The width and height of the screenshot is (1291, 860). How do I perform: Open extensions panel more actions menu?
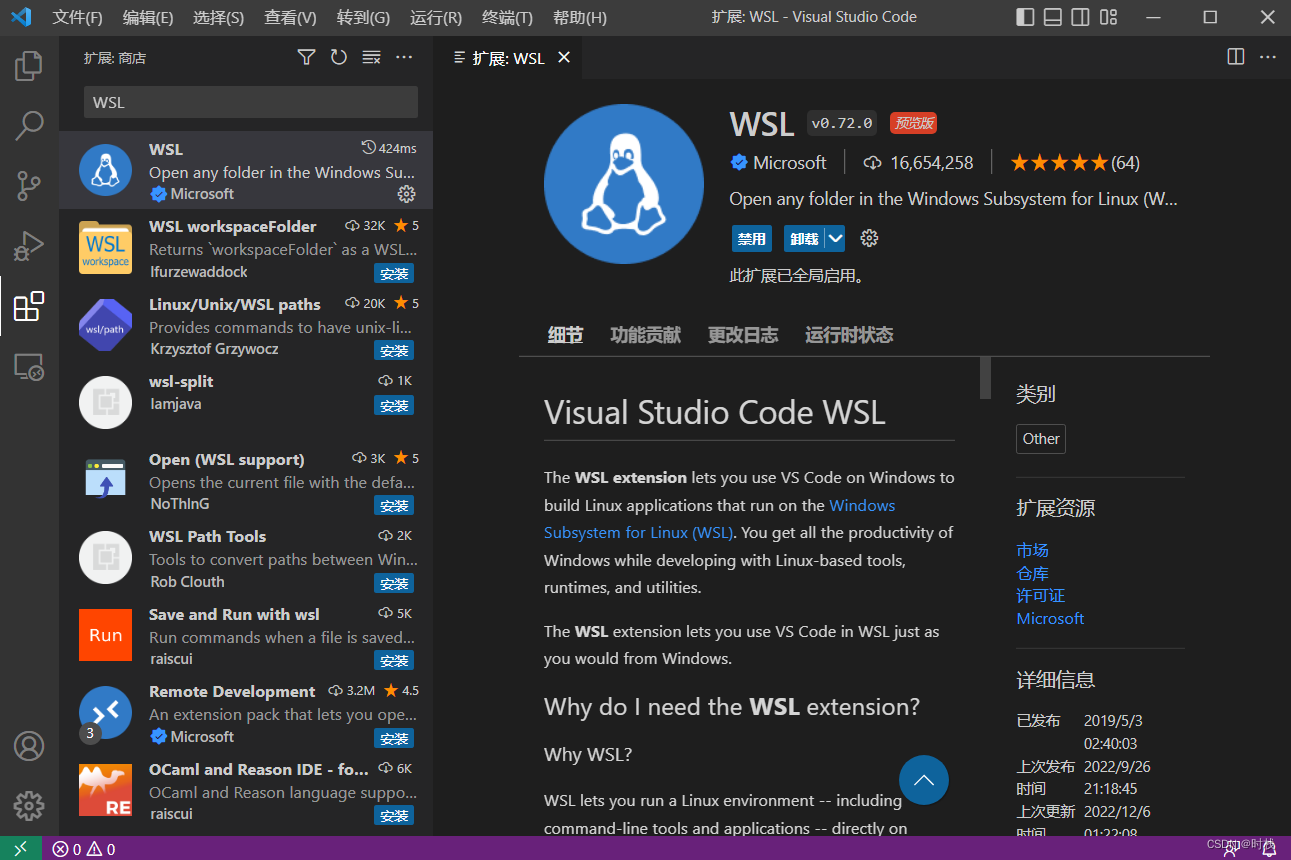404,58
